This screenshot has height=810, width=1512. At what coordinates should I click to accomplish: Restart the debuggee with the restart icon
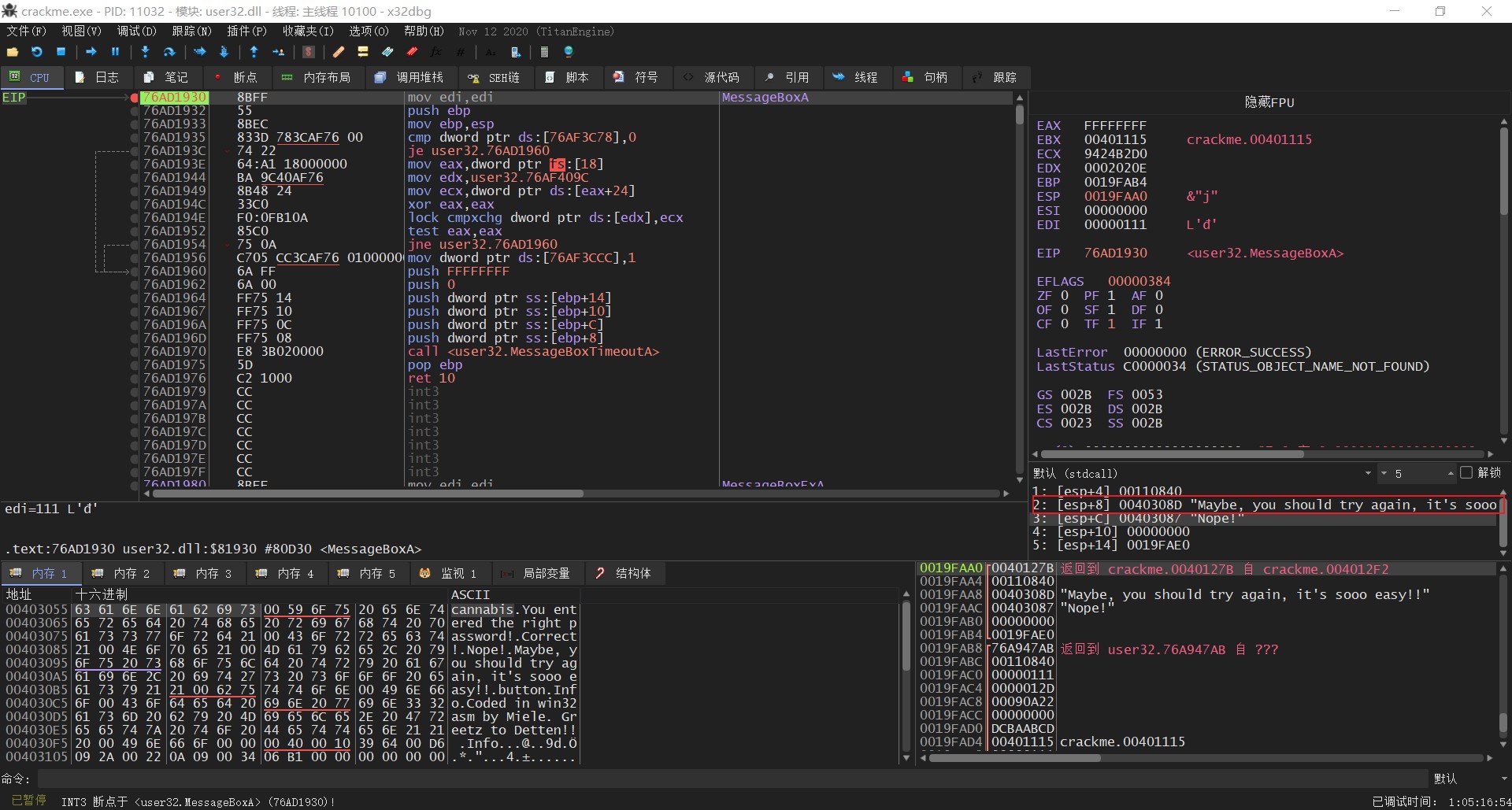(x=37, y=52)
